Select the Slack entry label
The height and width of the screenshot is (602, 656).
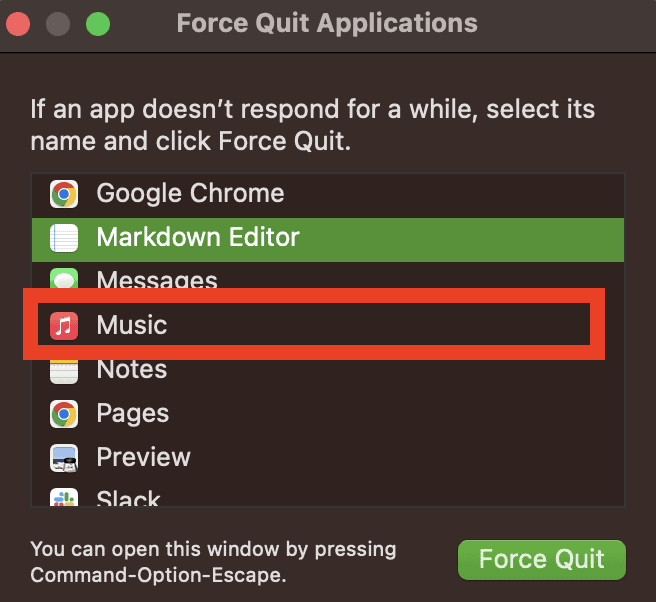129,498
